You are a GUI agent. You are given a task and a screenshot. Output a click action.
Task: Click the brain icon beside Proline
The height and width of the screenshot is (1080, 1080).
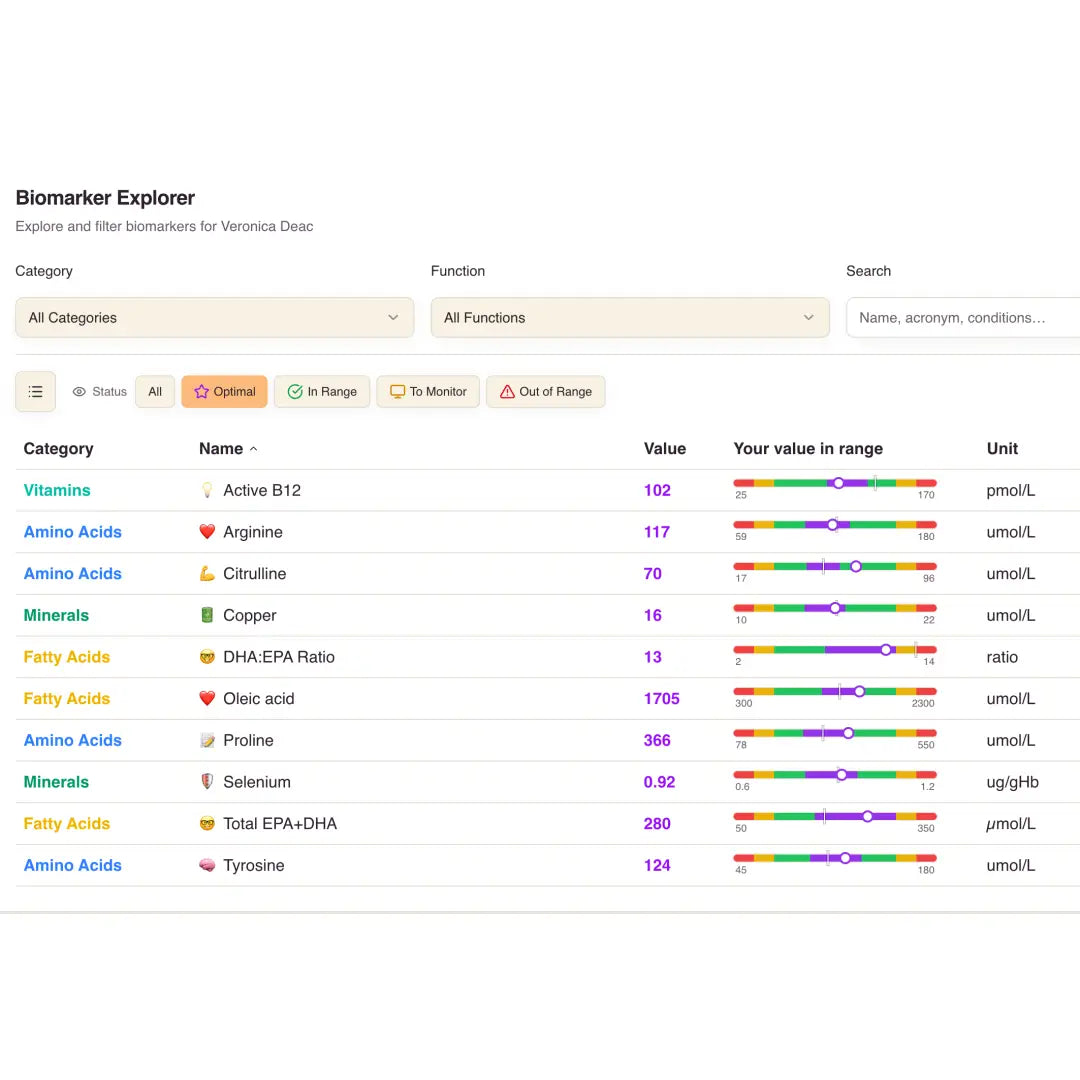207,740
